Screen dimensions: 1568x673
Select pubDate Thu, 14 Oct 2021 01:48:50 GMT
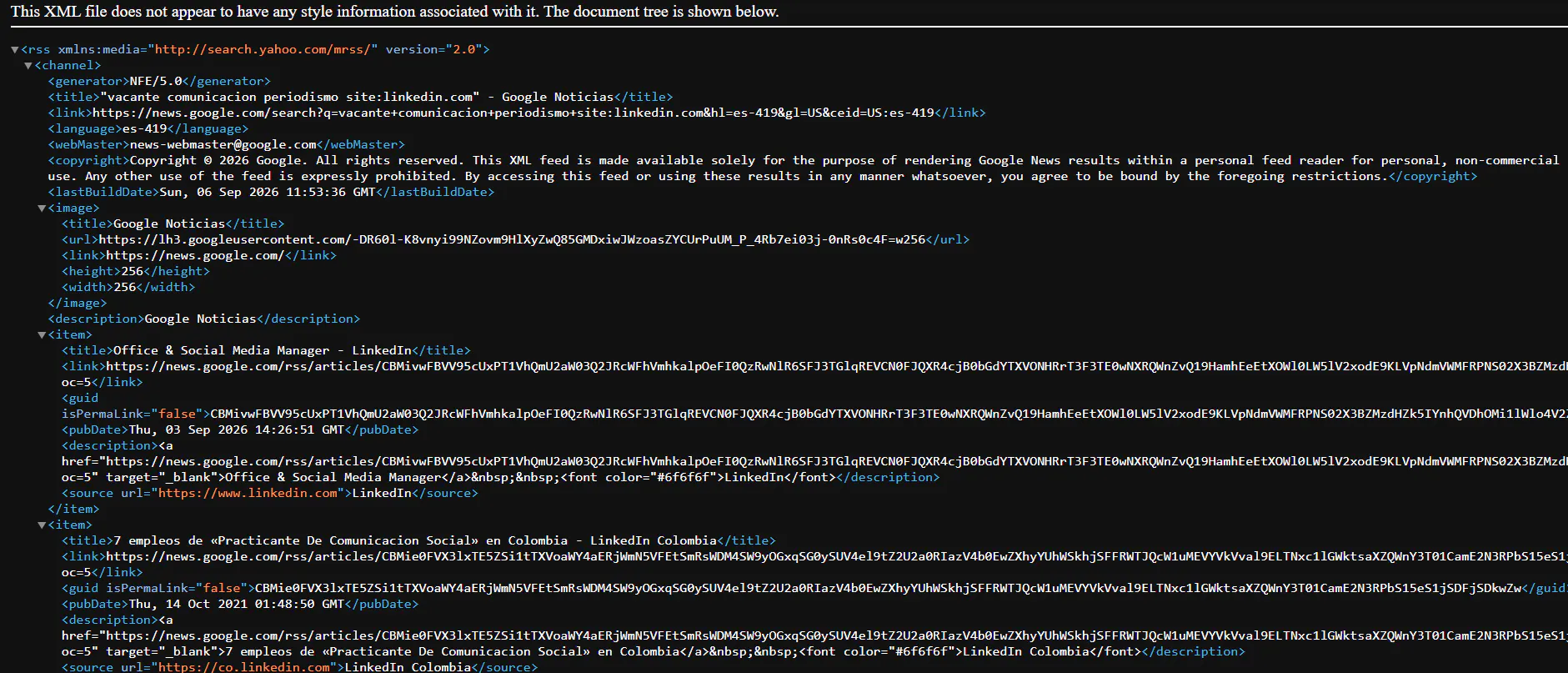(240, 605)
